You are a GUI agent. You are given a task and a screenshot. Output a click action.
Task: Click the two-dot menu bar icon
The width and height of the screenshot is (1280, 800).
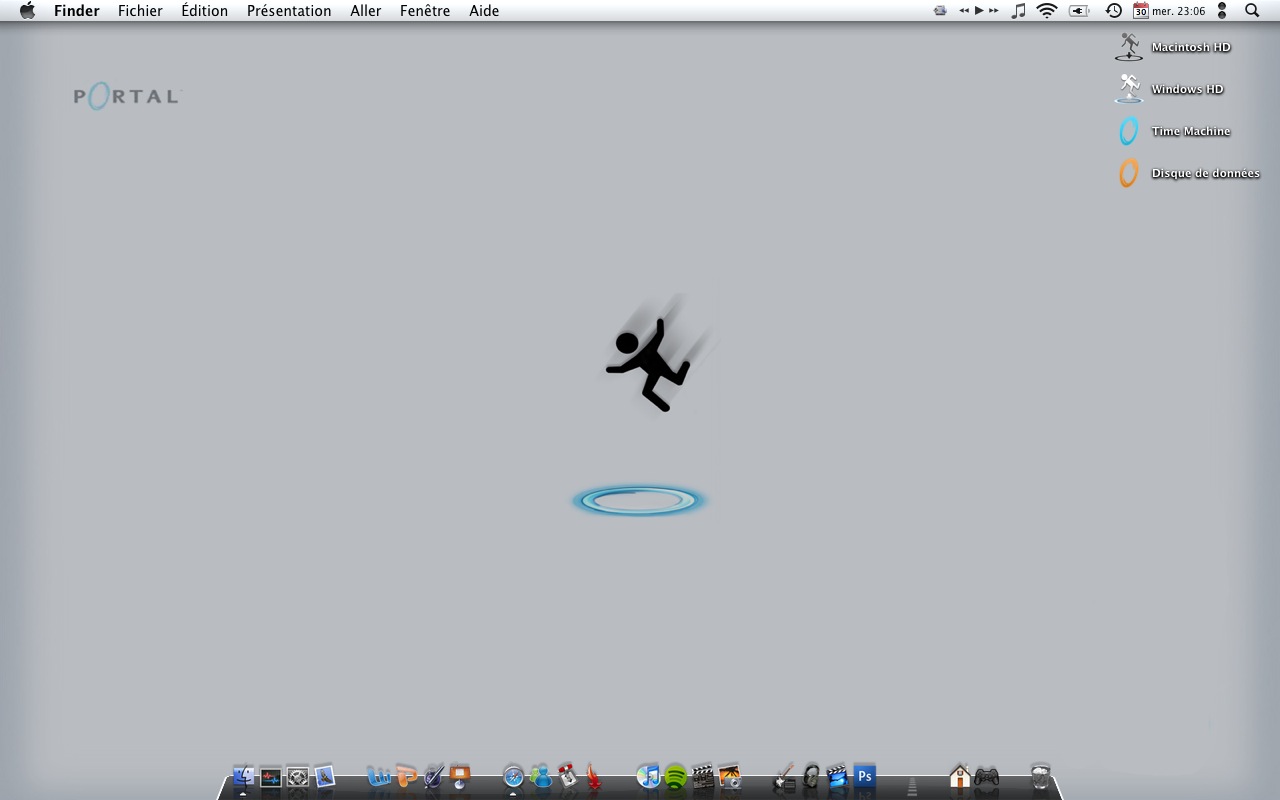[x=1222, y=11]
